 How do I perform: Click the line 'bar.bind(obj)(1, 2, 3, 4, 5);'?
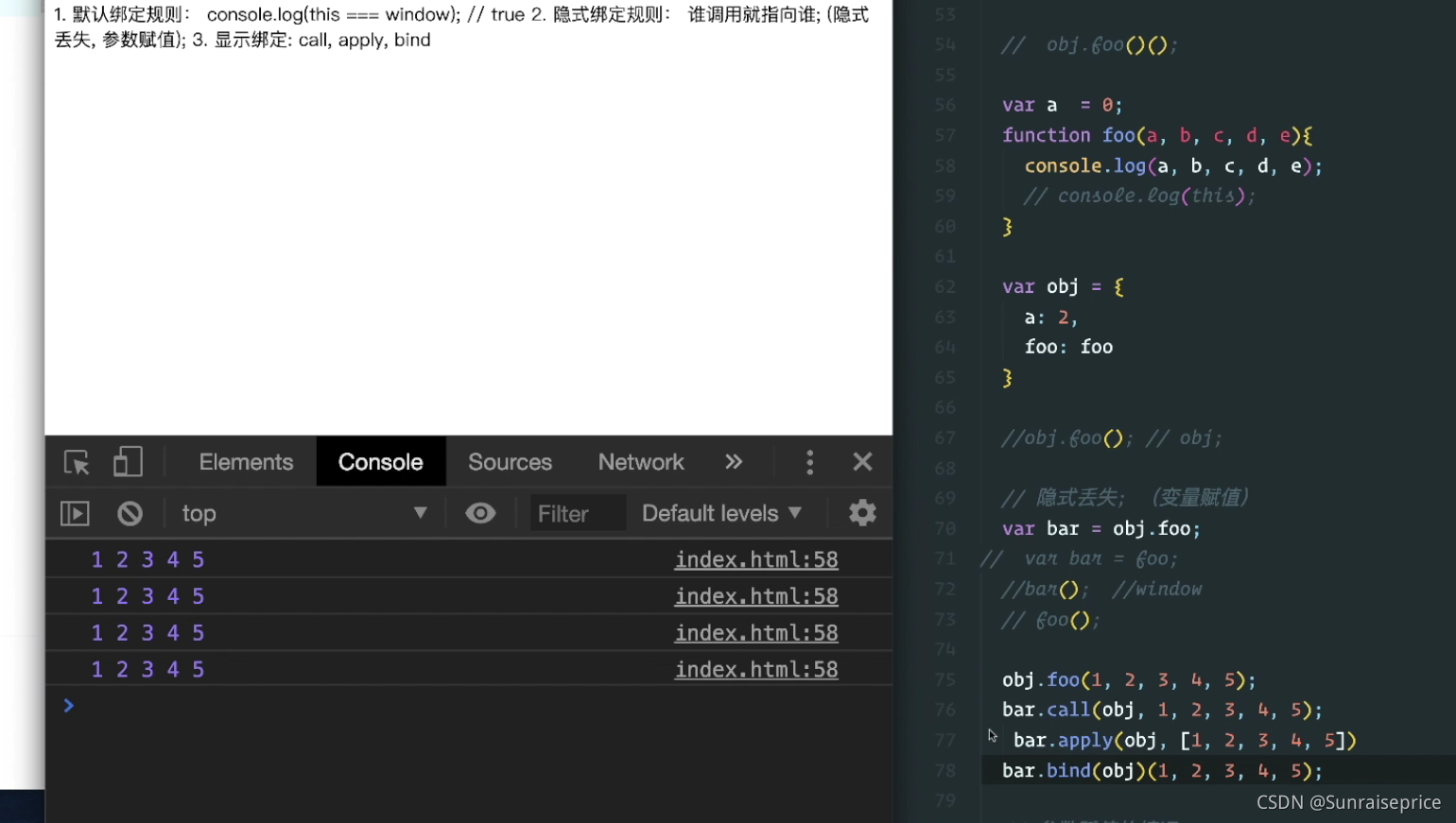1162,770
